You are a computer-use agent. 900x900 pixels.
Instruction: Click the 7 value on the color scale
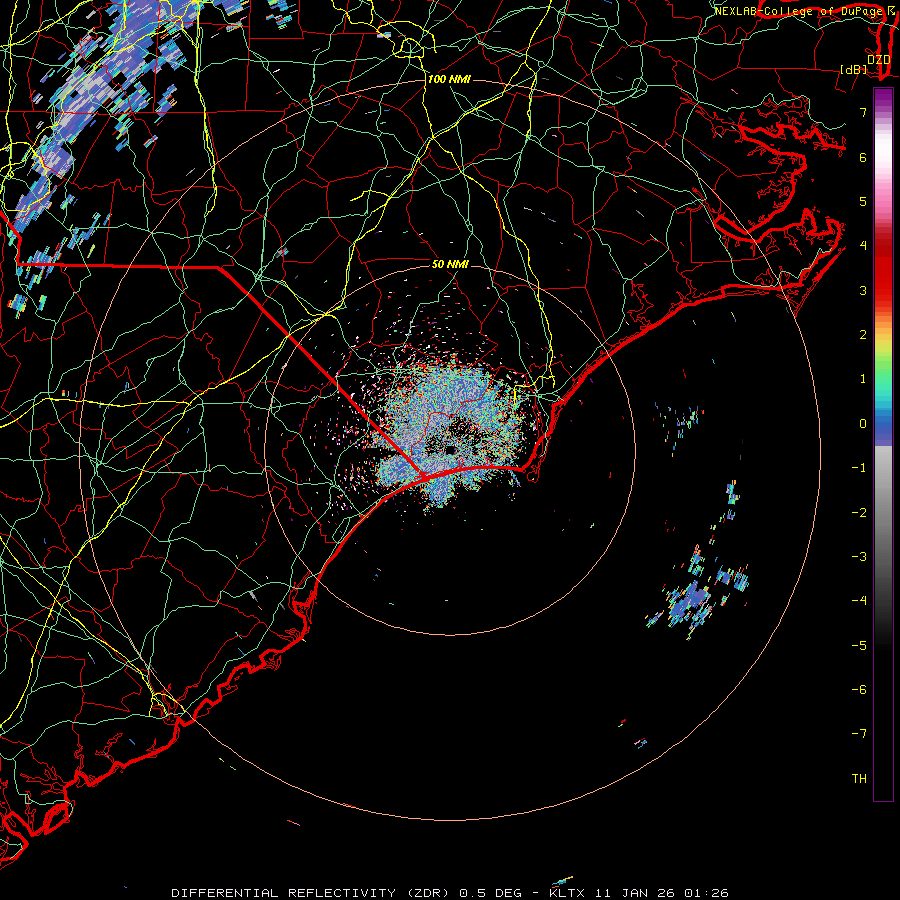coord(863,112)
